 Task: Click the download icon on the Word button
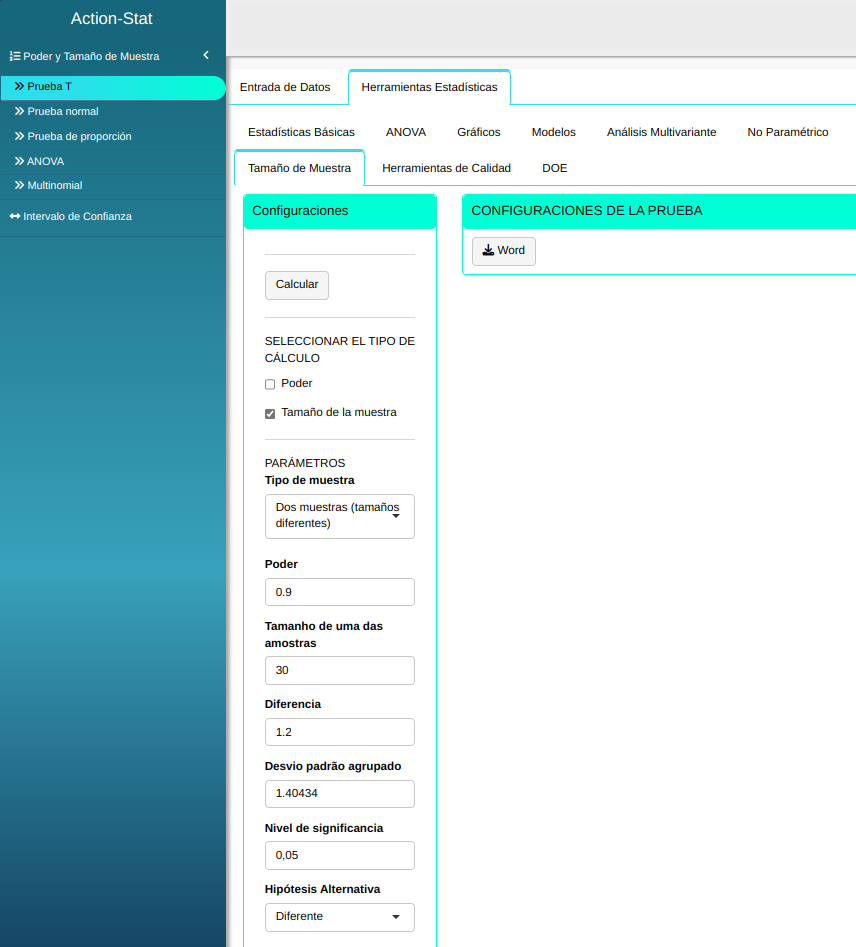[x=488, y=251]
